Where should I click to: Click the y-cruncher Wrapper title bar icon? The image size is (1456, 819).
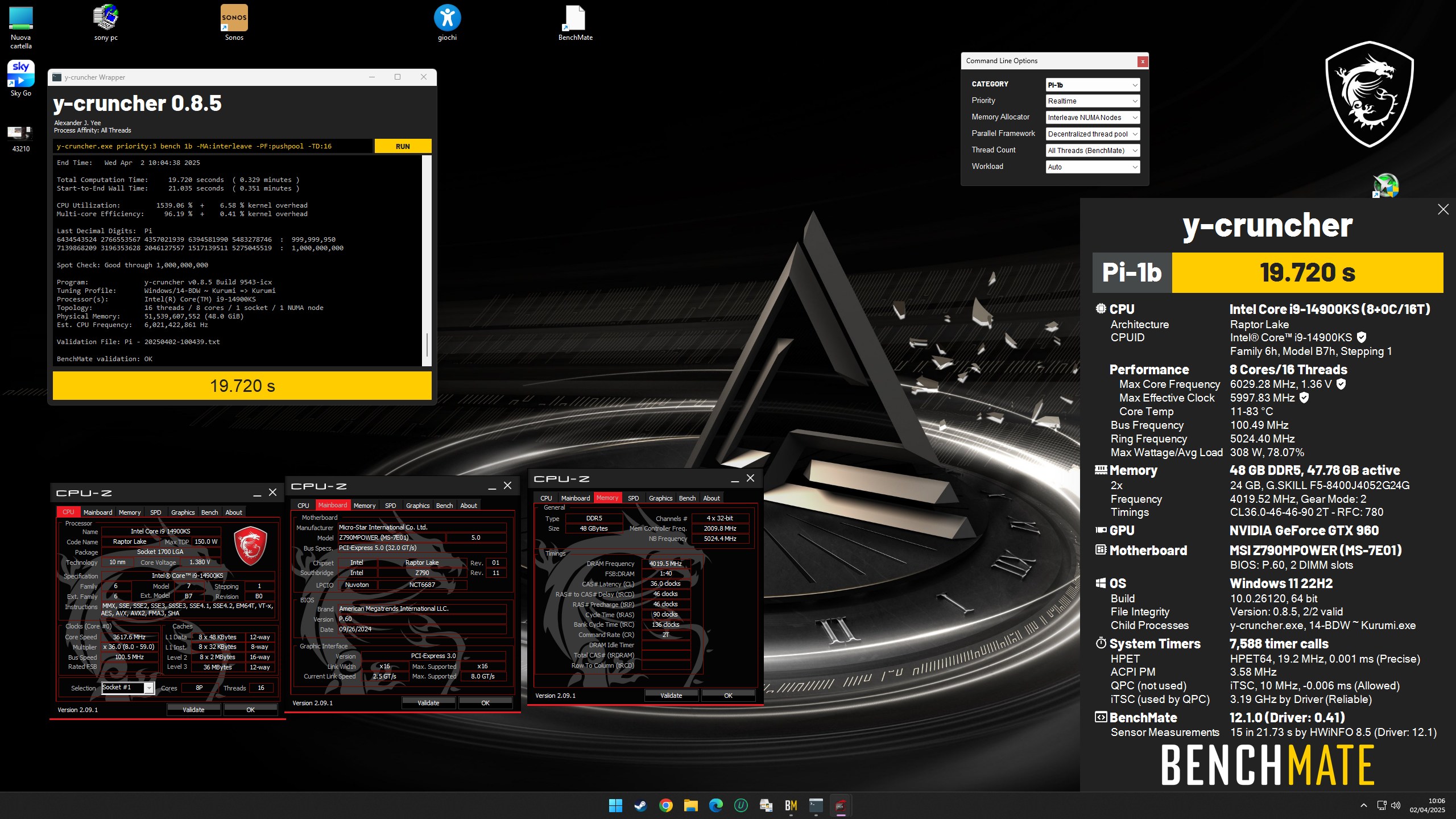coord(57,77)
